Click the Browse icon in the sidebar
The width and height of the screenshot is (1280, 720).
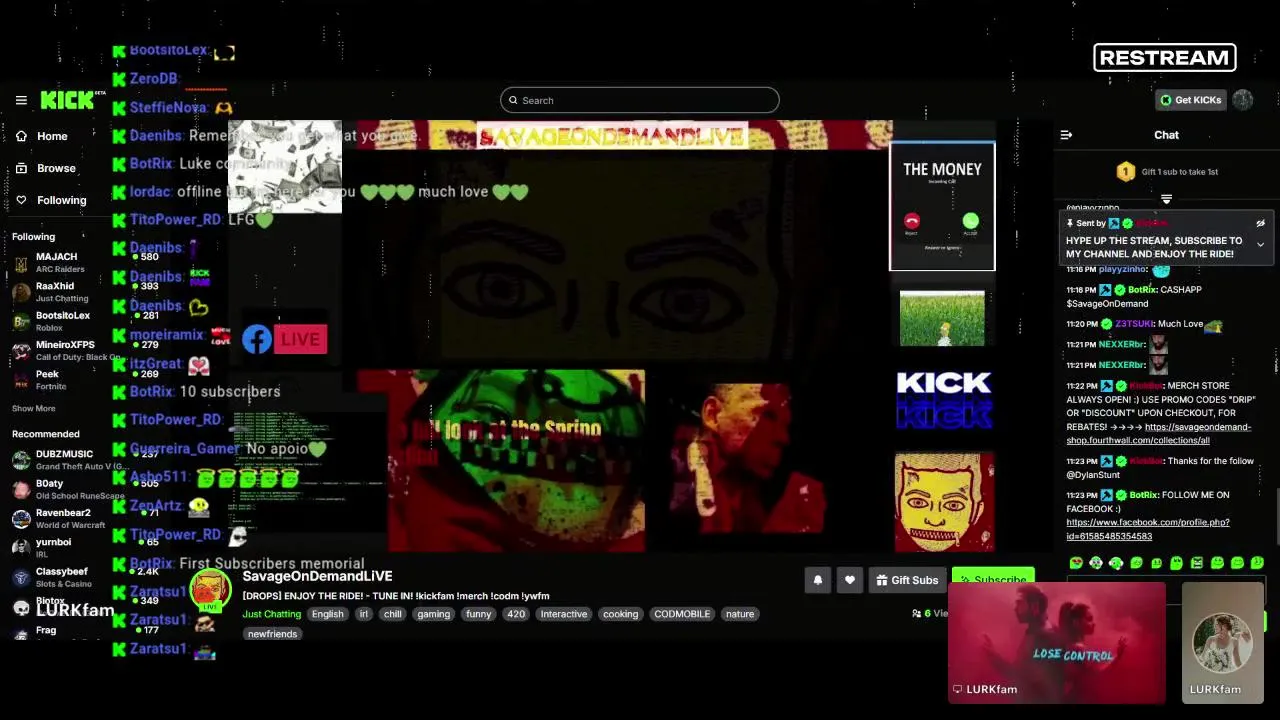point(21,168)
